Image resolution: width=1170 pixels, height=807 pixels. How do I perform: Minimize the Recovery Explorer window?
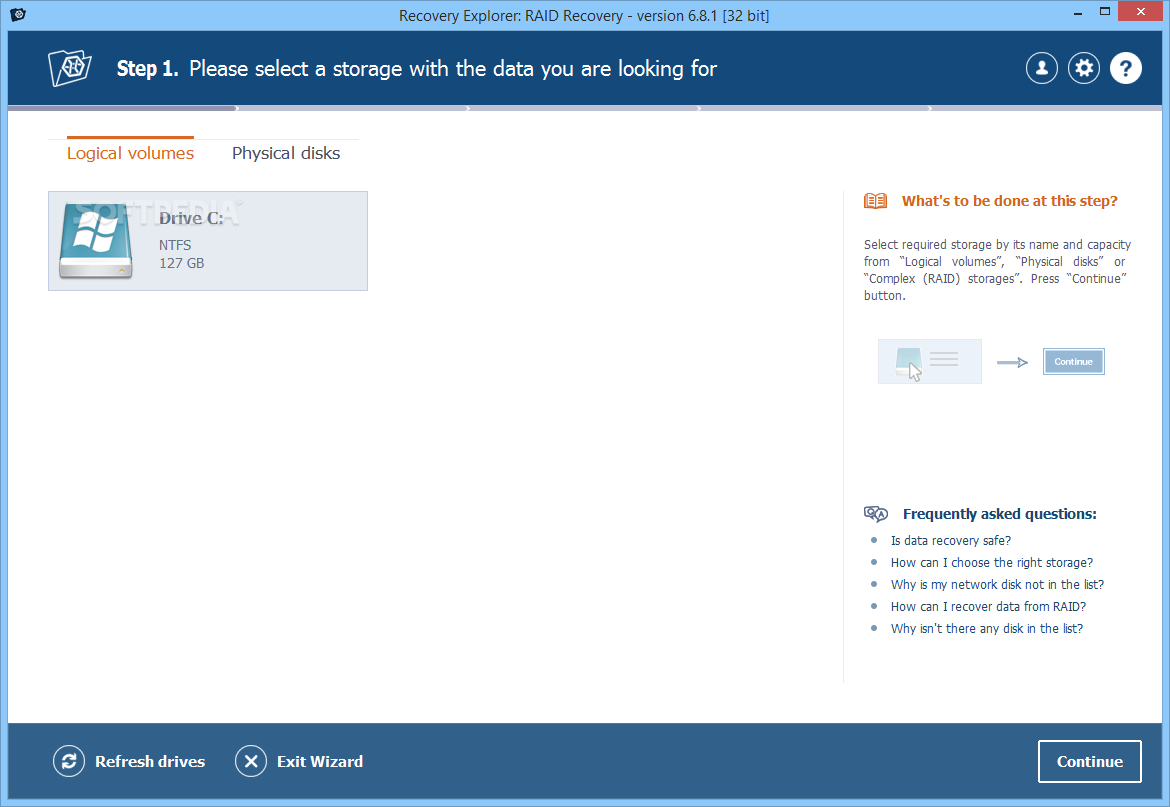[x=1077, y=12]
